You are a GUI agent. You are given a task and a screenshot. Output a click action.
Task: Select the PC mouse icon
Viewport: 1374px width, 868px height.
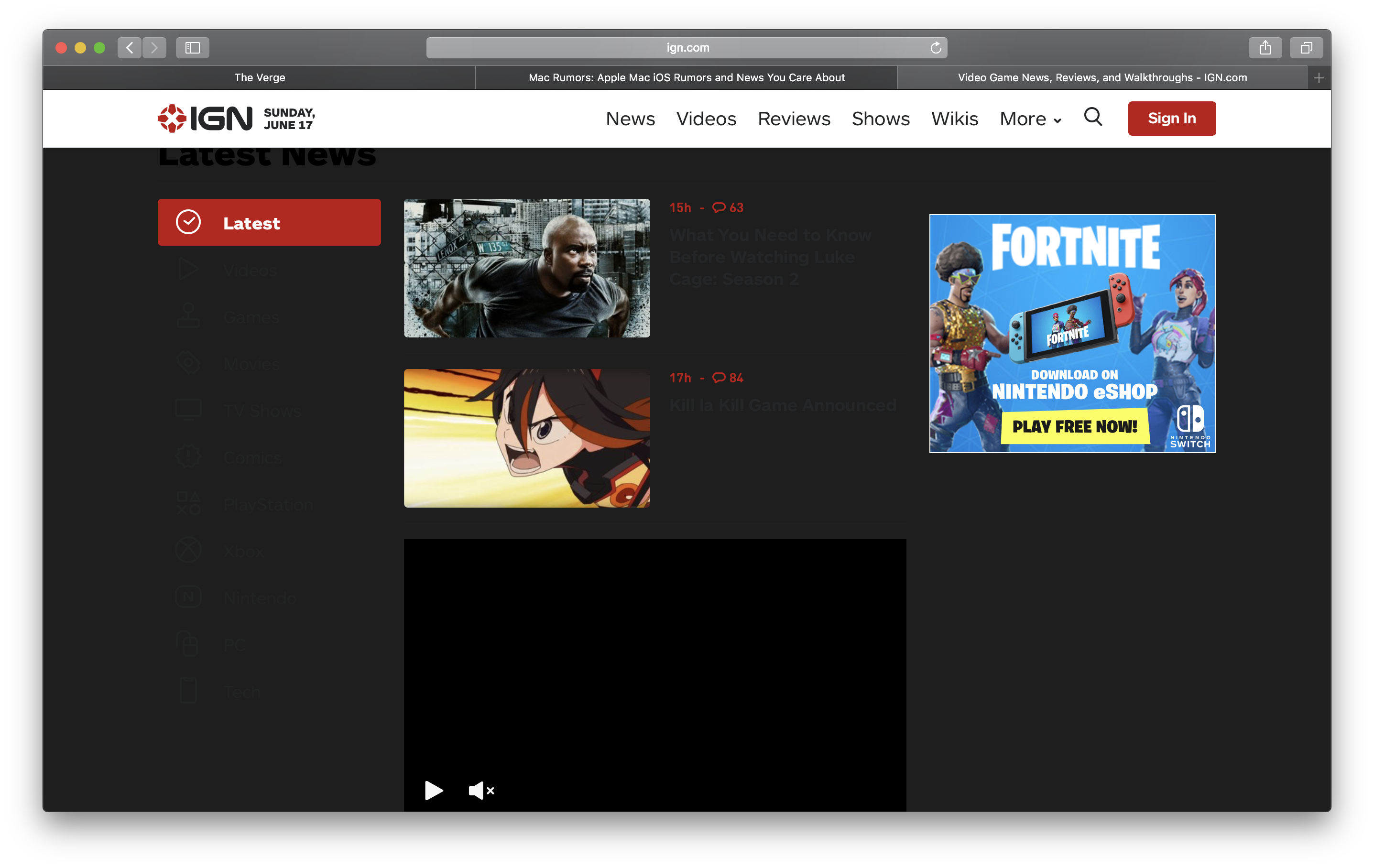188,644
